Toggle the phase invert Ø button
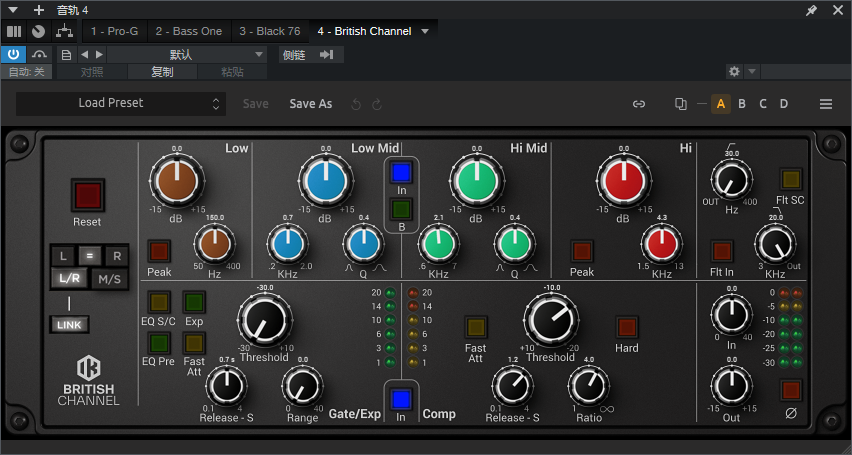Screen dimensions: 852x455 coord(791,390)
